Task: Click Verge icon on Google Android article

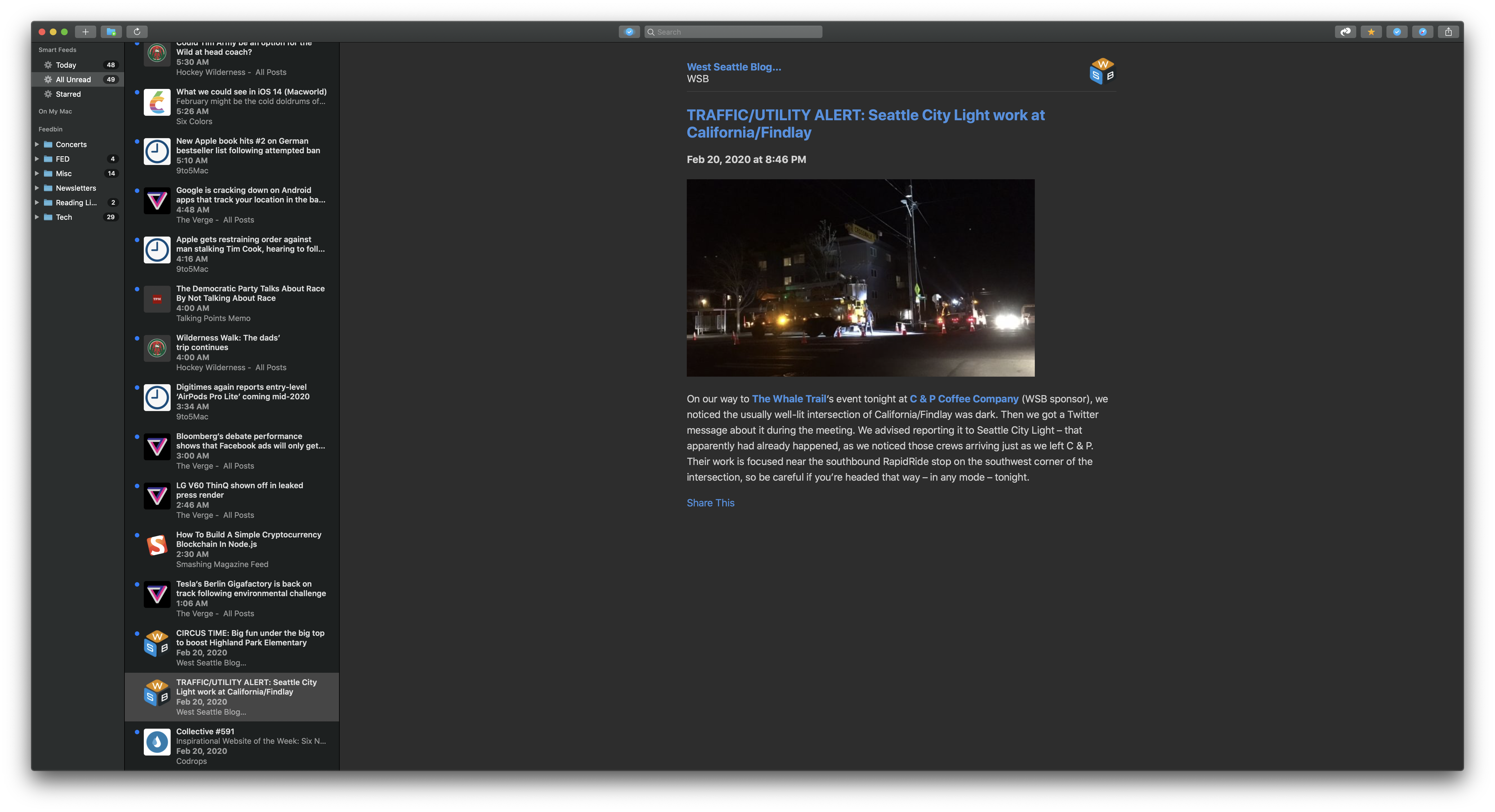Action: pos(157,201)
